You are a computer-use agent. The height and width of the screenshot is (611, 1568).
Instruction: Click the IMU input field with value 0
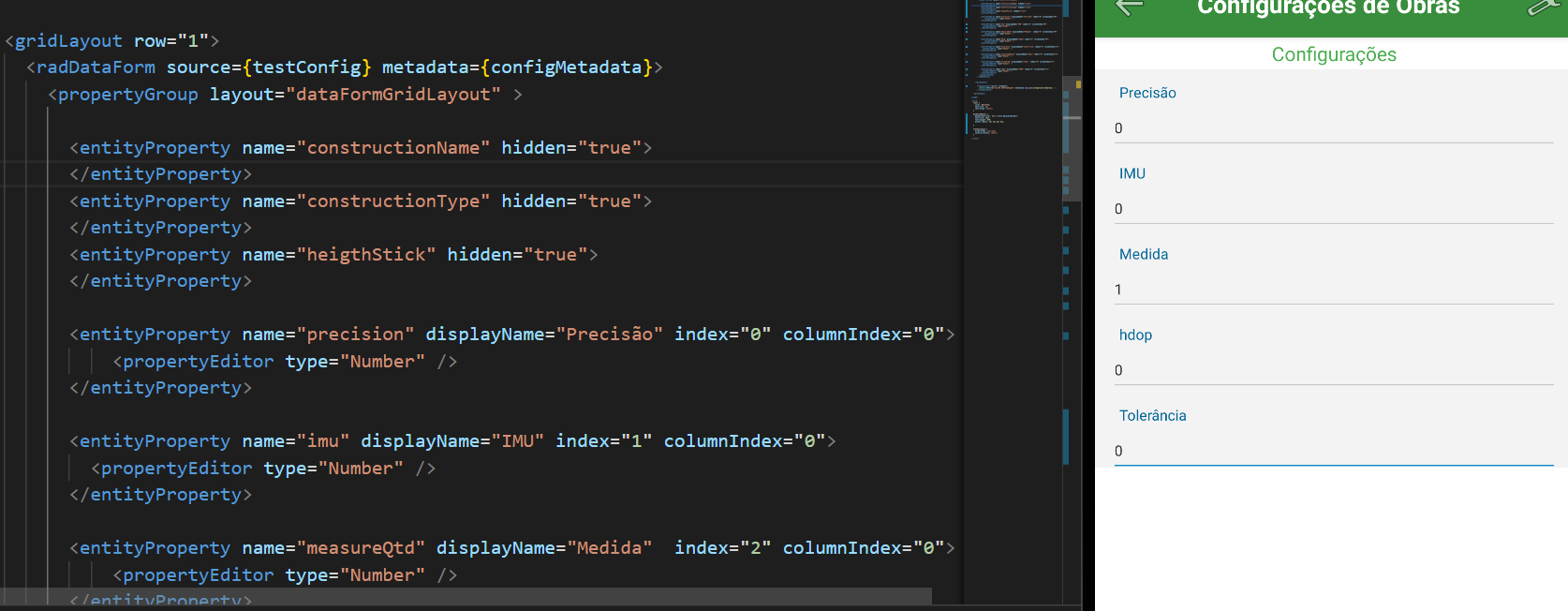(x=1334, y=209)
